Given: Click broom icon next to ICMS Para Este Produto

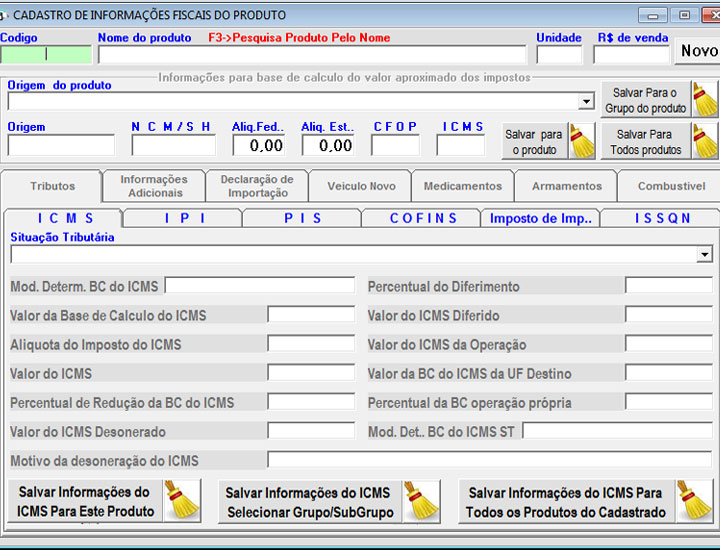Looking at the screenshot, I should point(182,500).
